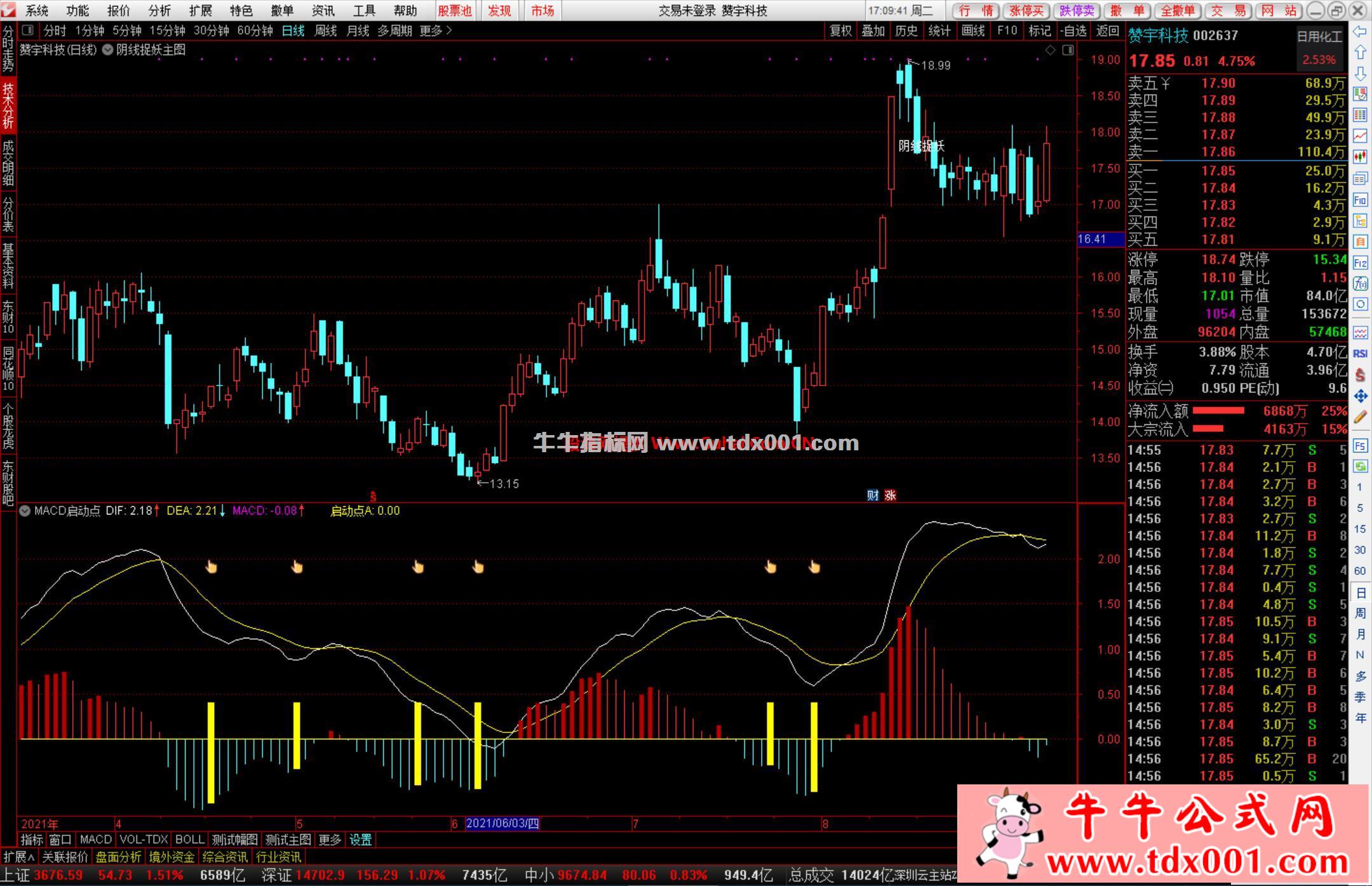Toggle the window layout icon left of 分时
The height and width of the screenshot is (886, 1372).
click(x=27, y=30)
